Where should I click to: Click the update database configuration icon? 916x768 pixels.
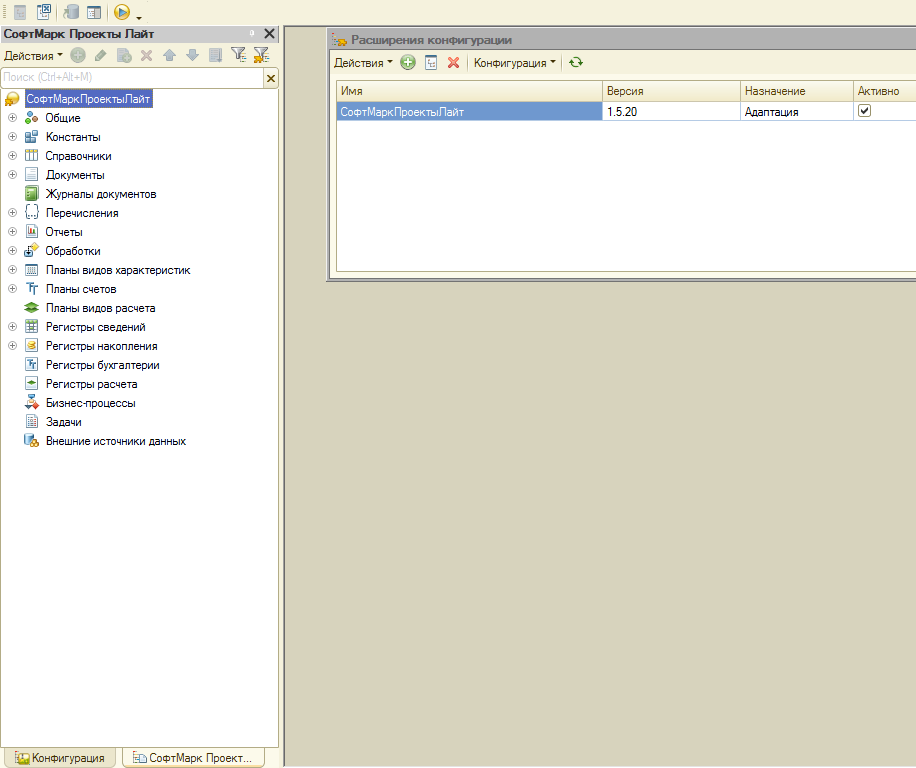tap(71, 11)
